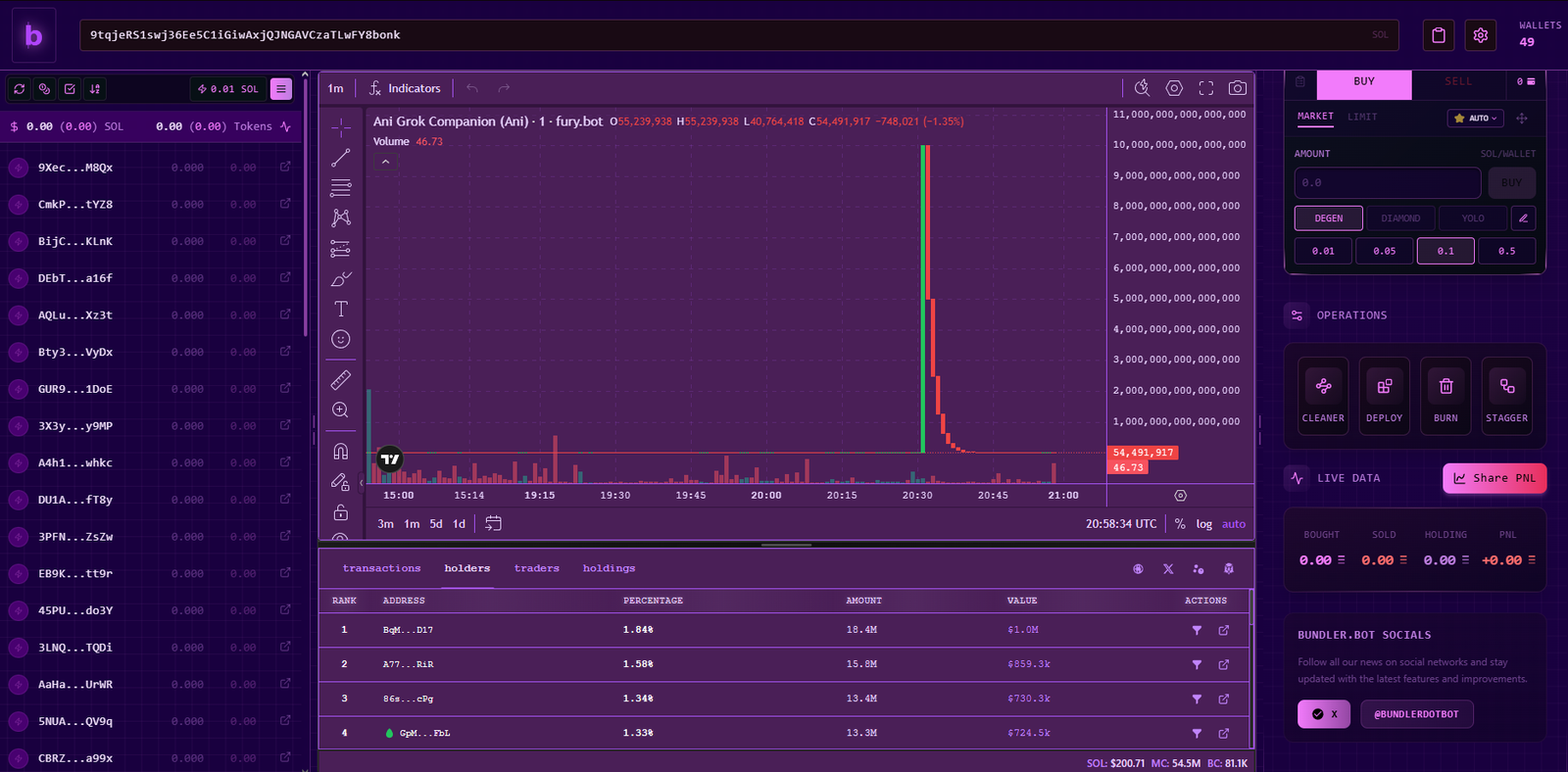The image size is (1568, 772).
Task: Click the Share PNL button
Action: click(1494, 478)
